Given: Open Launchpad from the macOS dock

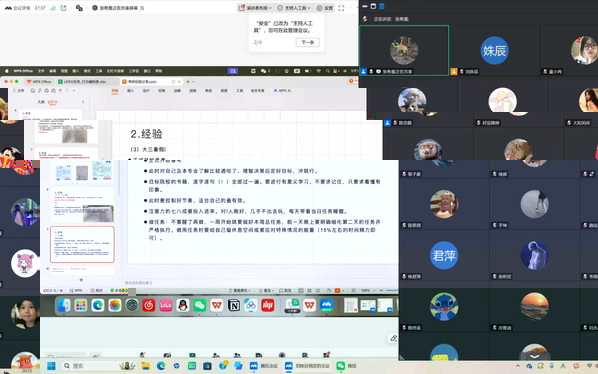Looking at the screenshot, I should click(80, 305).
